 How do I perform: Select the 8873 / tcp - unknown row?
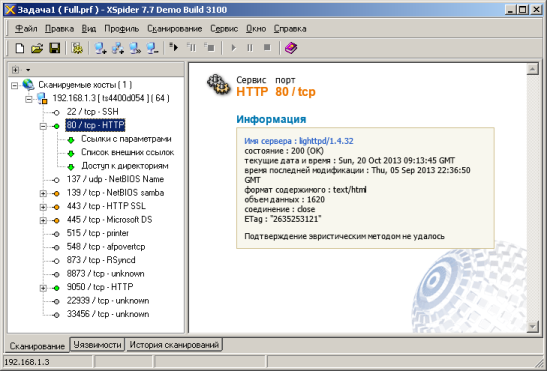105,273
